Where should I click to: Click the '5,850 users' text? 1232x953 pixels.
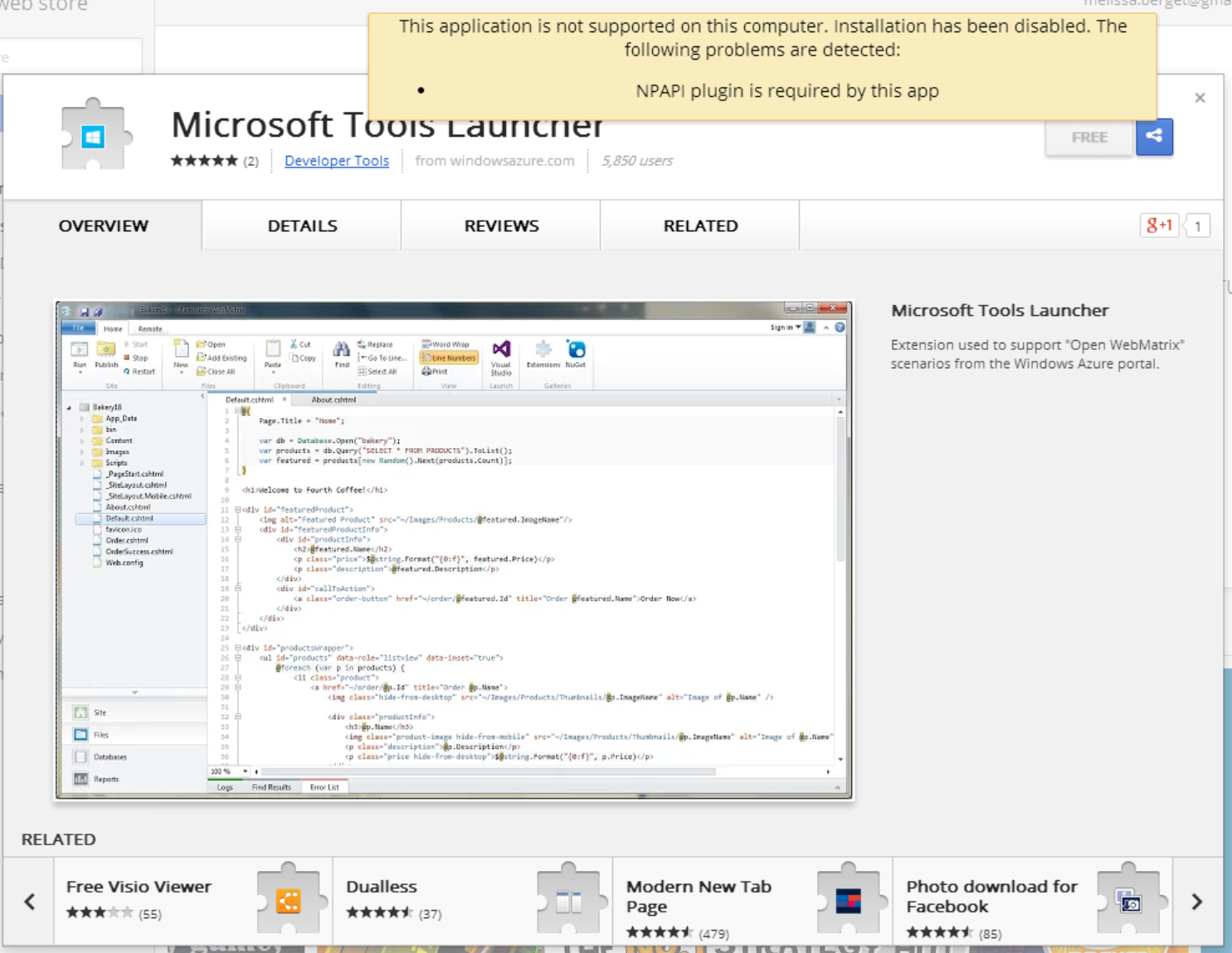637,161
